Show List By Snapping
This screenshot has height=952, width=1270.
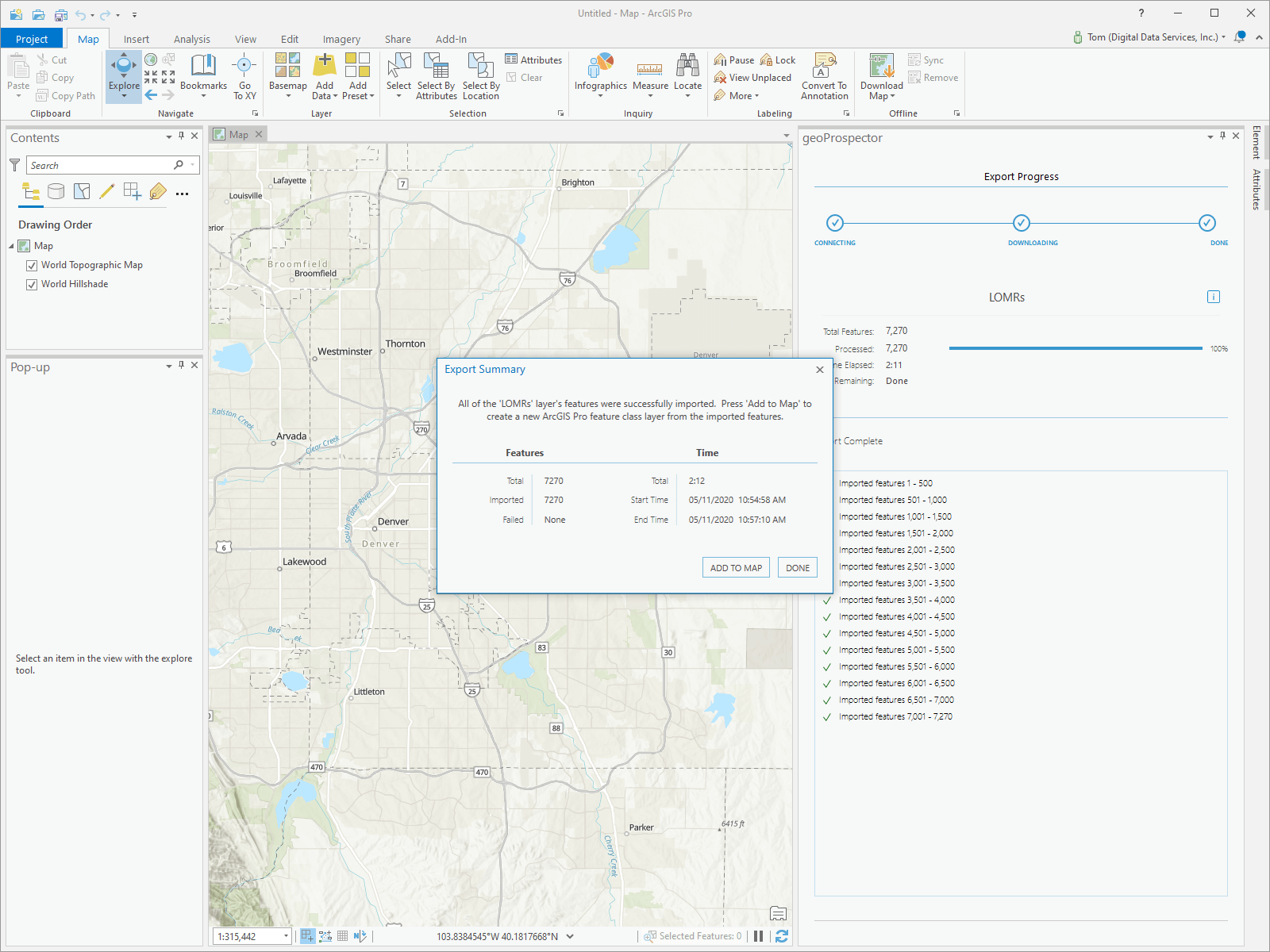point(133,191)
